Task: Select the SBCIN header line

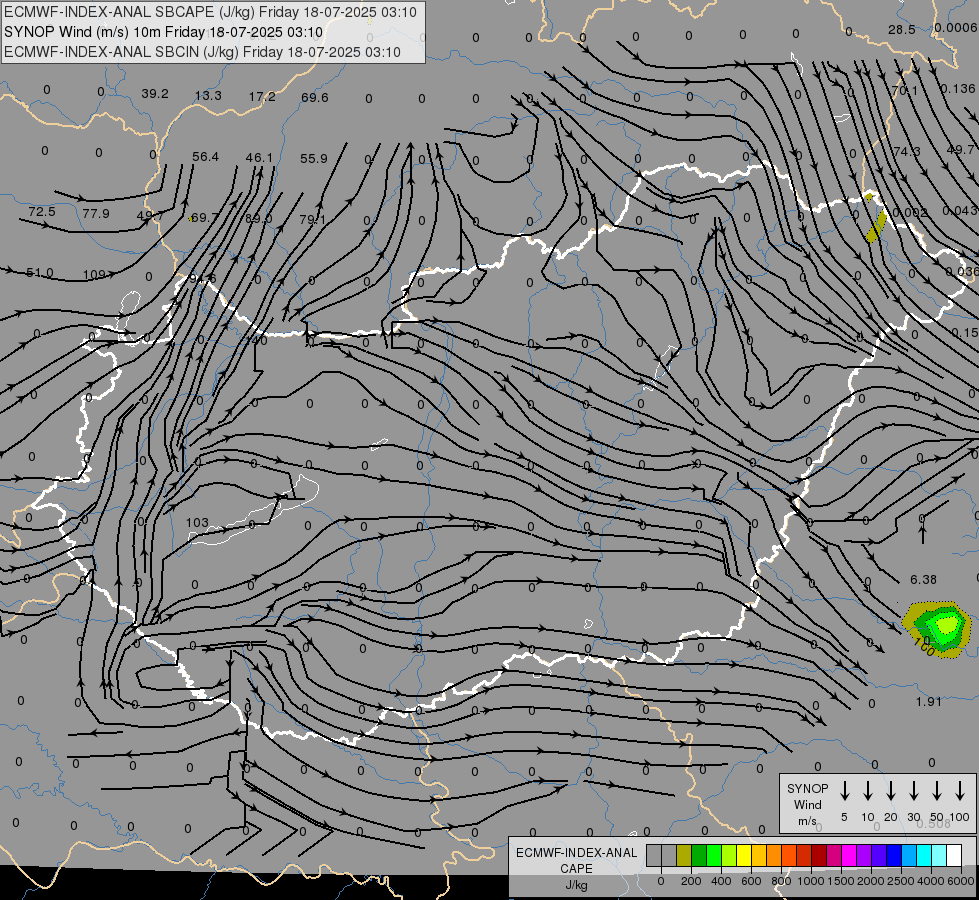Action: click(202, 52)
